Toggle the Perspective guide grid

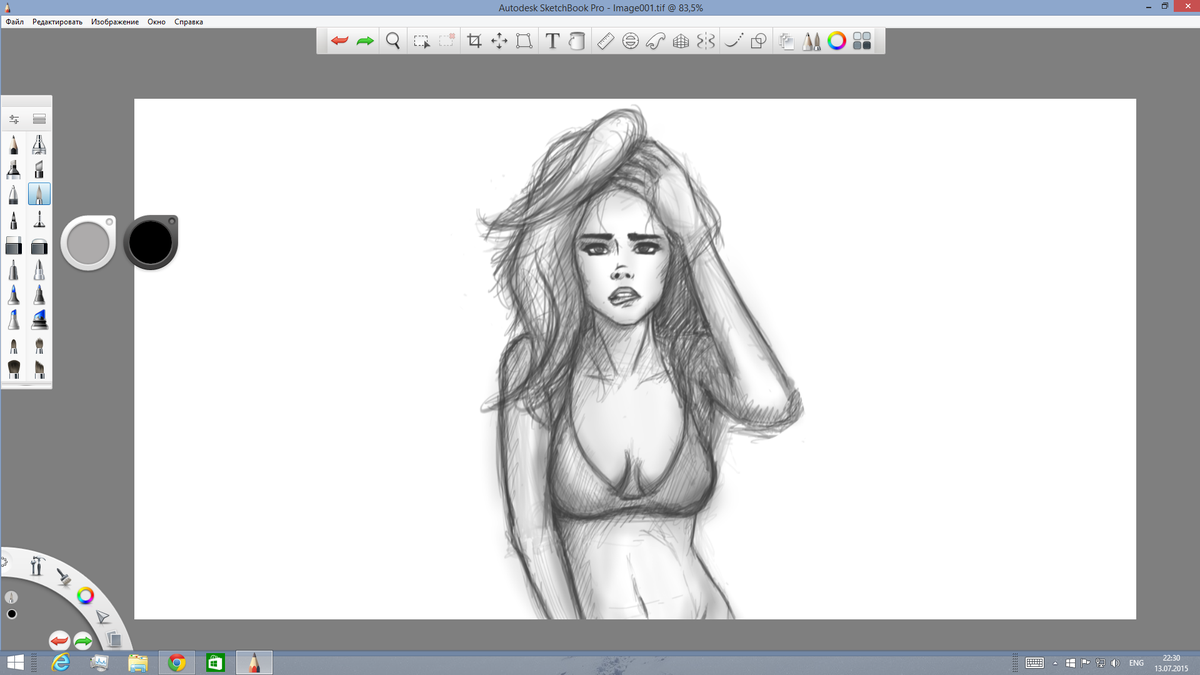pos(681,41)
